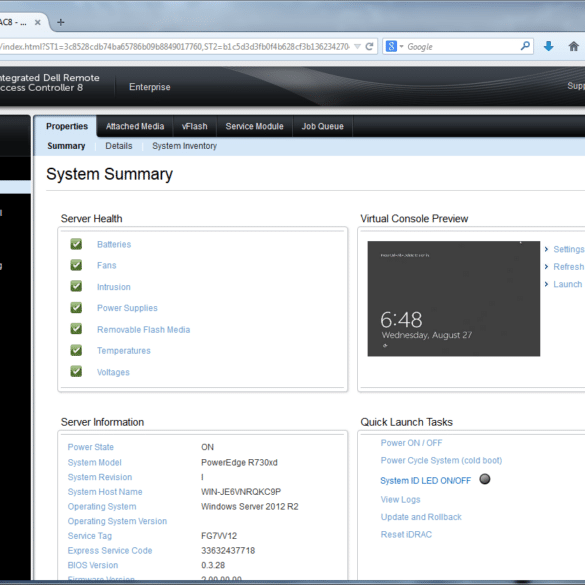Select the service tag FG7VV12
Viewport: 585px width, 585px height.
(219, 536)
